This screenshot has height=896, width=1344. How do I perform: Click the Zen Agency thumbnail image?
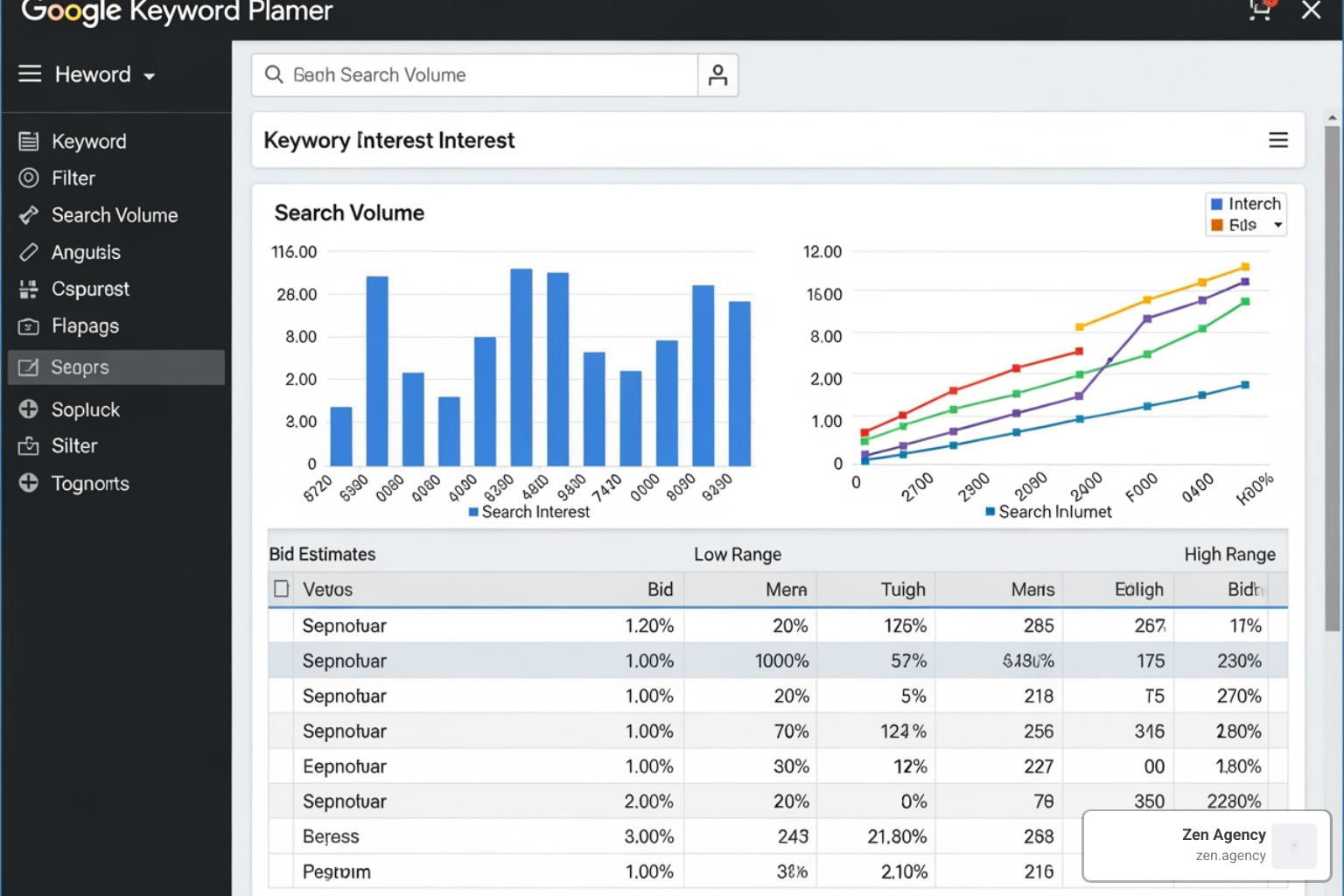tap(1294, 845)
